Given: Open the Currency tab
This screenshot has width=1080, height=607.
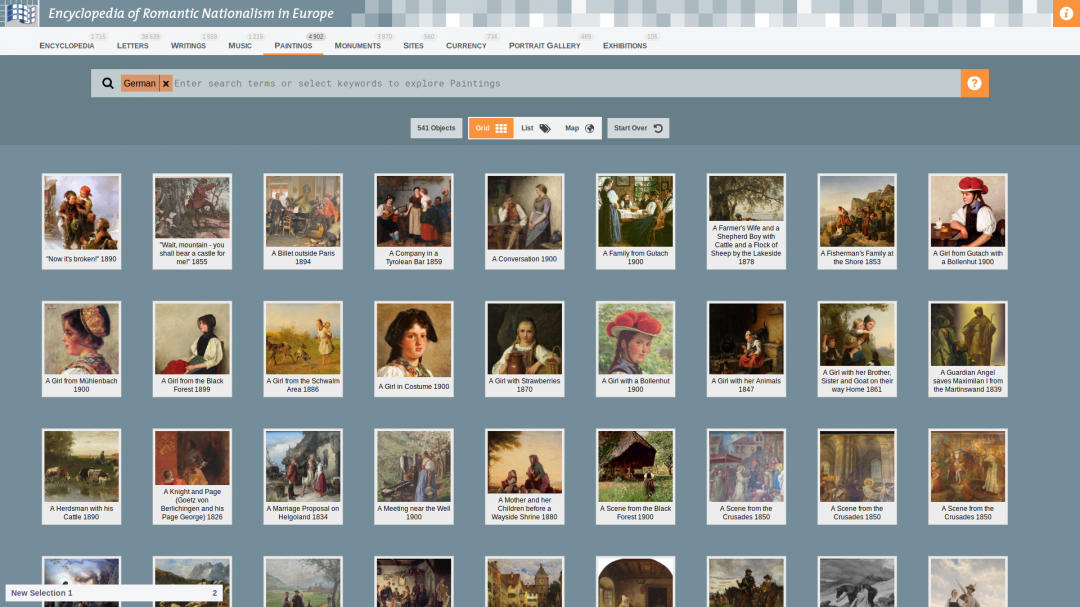Looking at the screenshot, I should [x=466, y=45].
